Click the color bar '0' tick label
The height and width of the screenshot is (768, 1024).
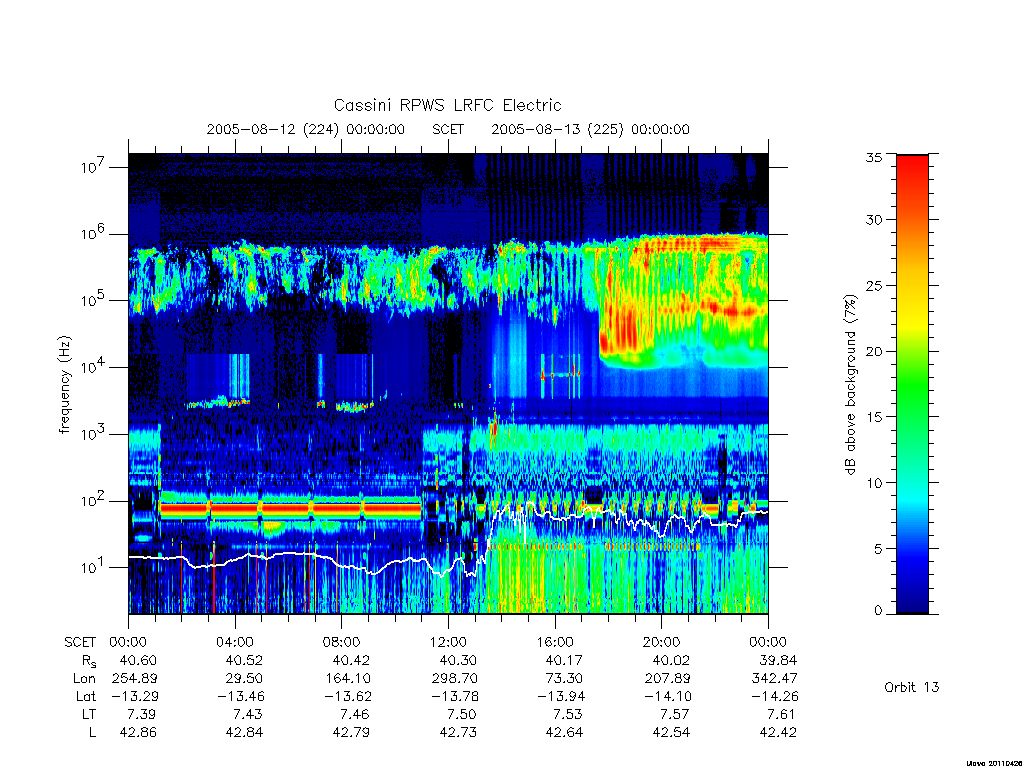[878, 611]
